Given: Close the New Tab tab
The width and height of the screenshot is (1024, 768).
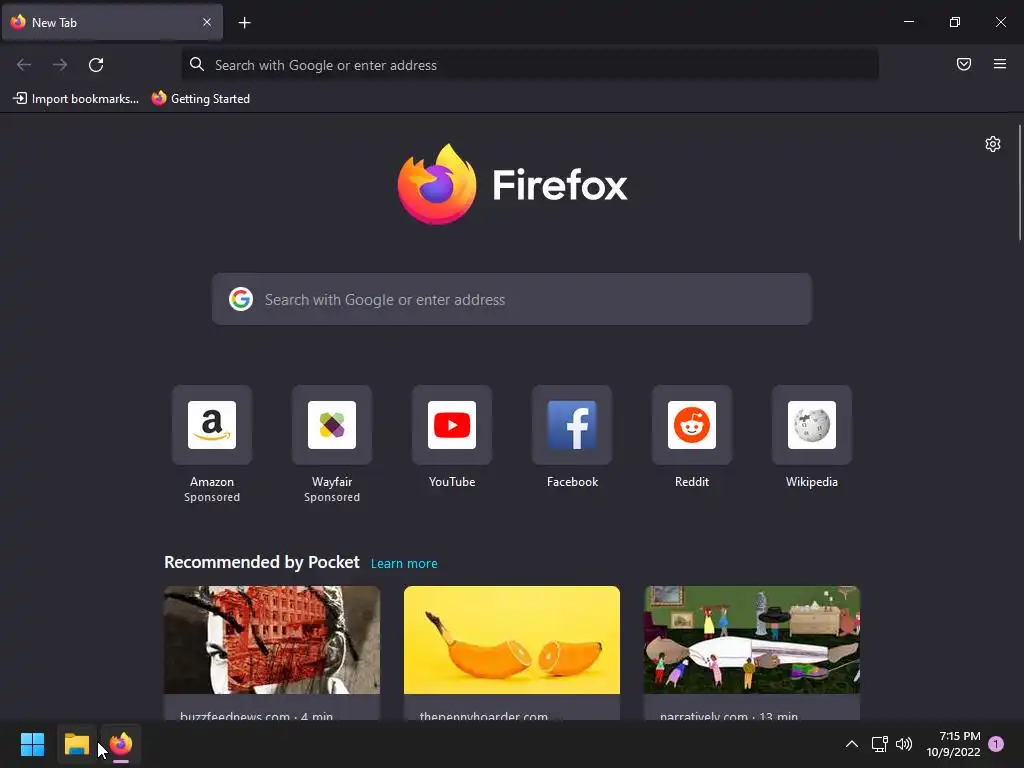Looking at the screenshot, I should 207,22.
